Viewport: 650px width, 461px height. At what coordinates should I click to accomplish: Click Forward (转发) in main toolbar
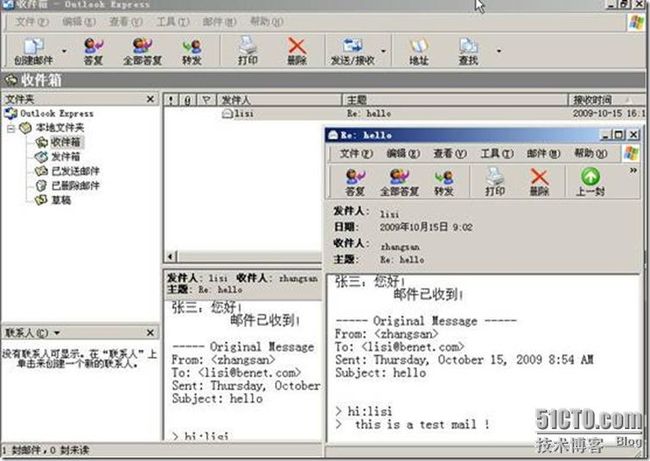[x=192, y=51]
